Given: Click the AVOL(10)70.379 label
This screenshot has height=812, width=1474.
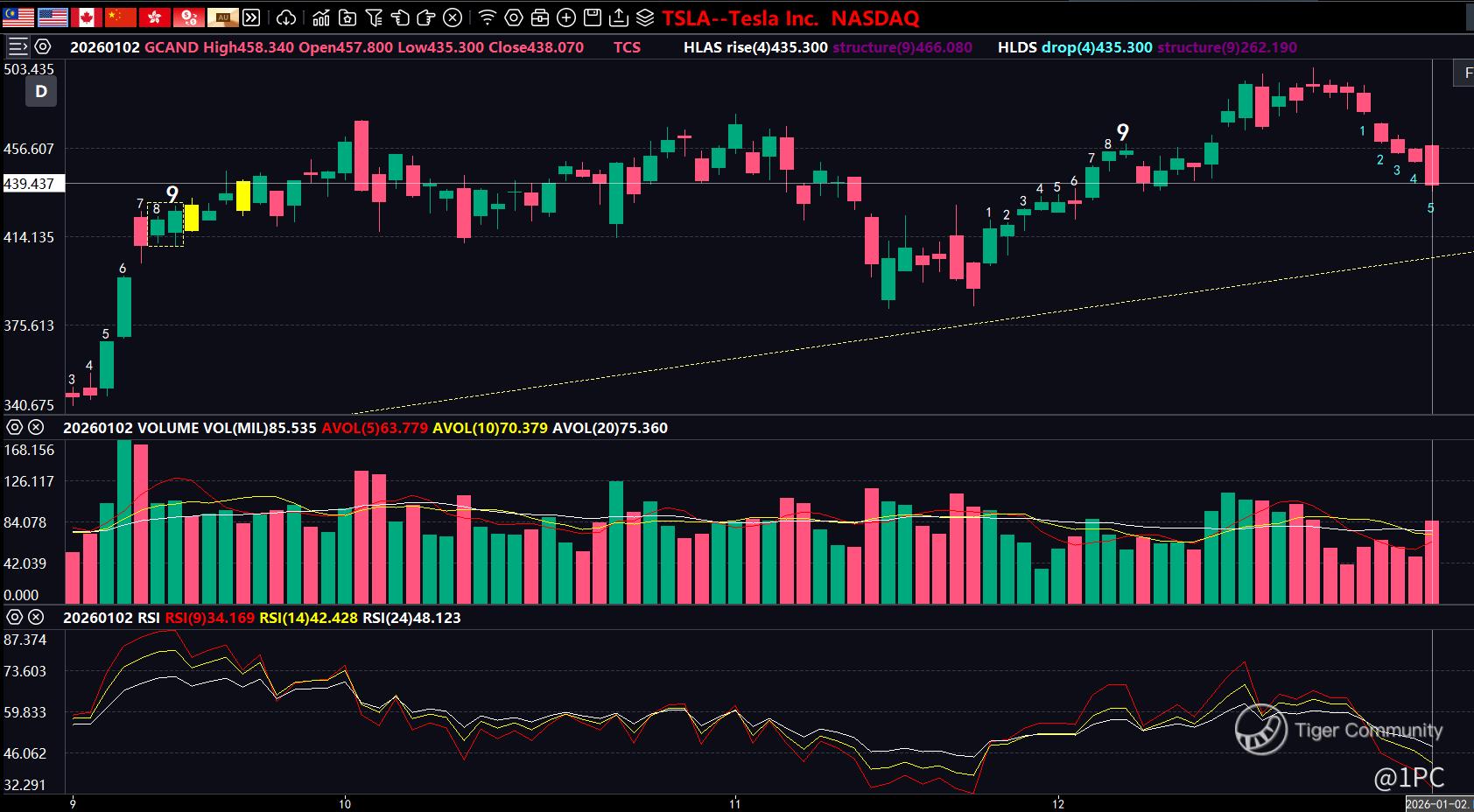Looking at the screenshot, I should 490,428.
